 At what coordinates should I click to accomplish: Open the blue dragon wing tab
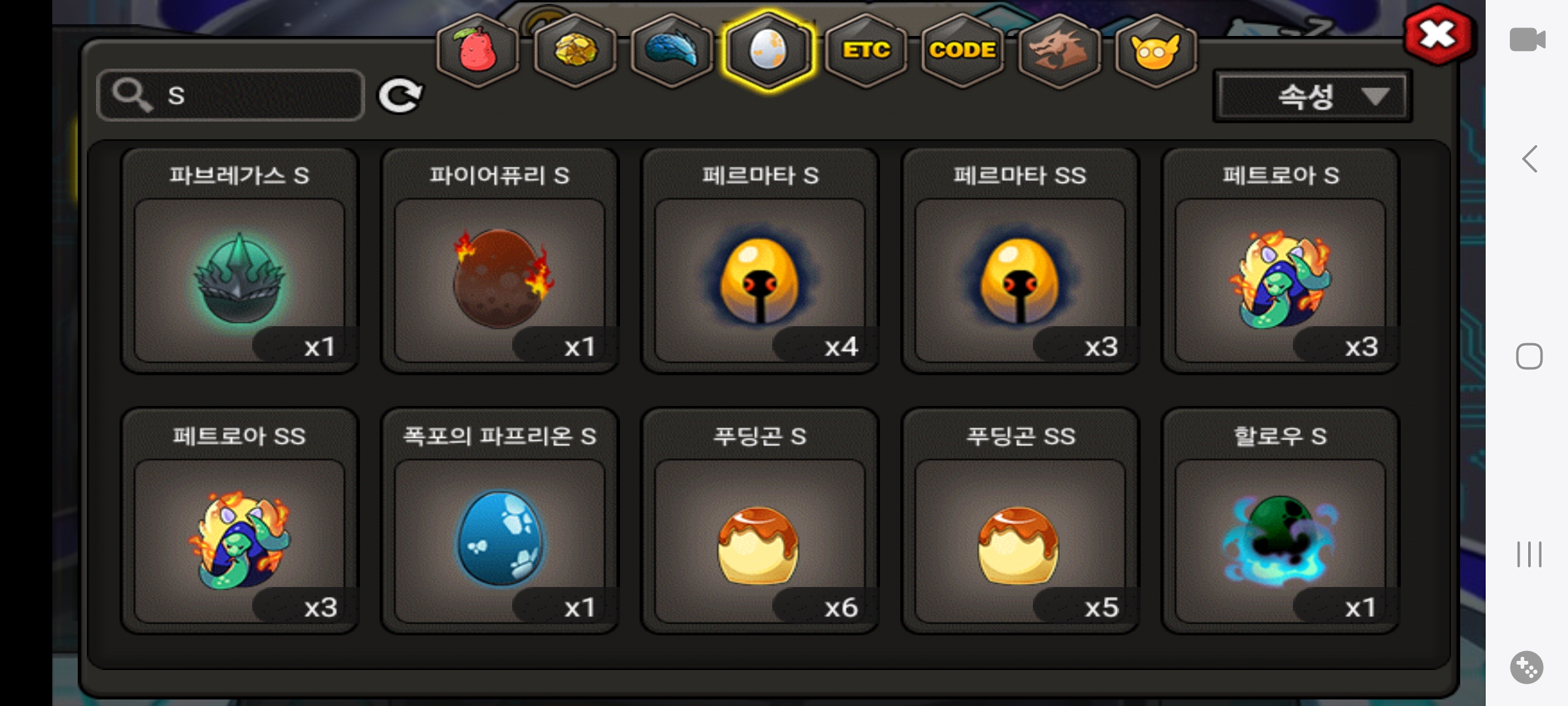point(672,50)
